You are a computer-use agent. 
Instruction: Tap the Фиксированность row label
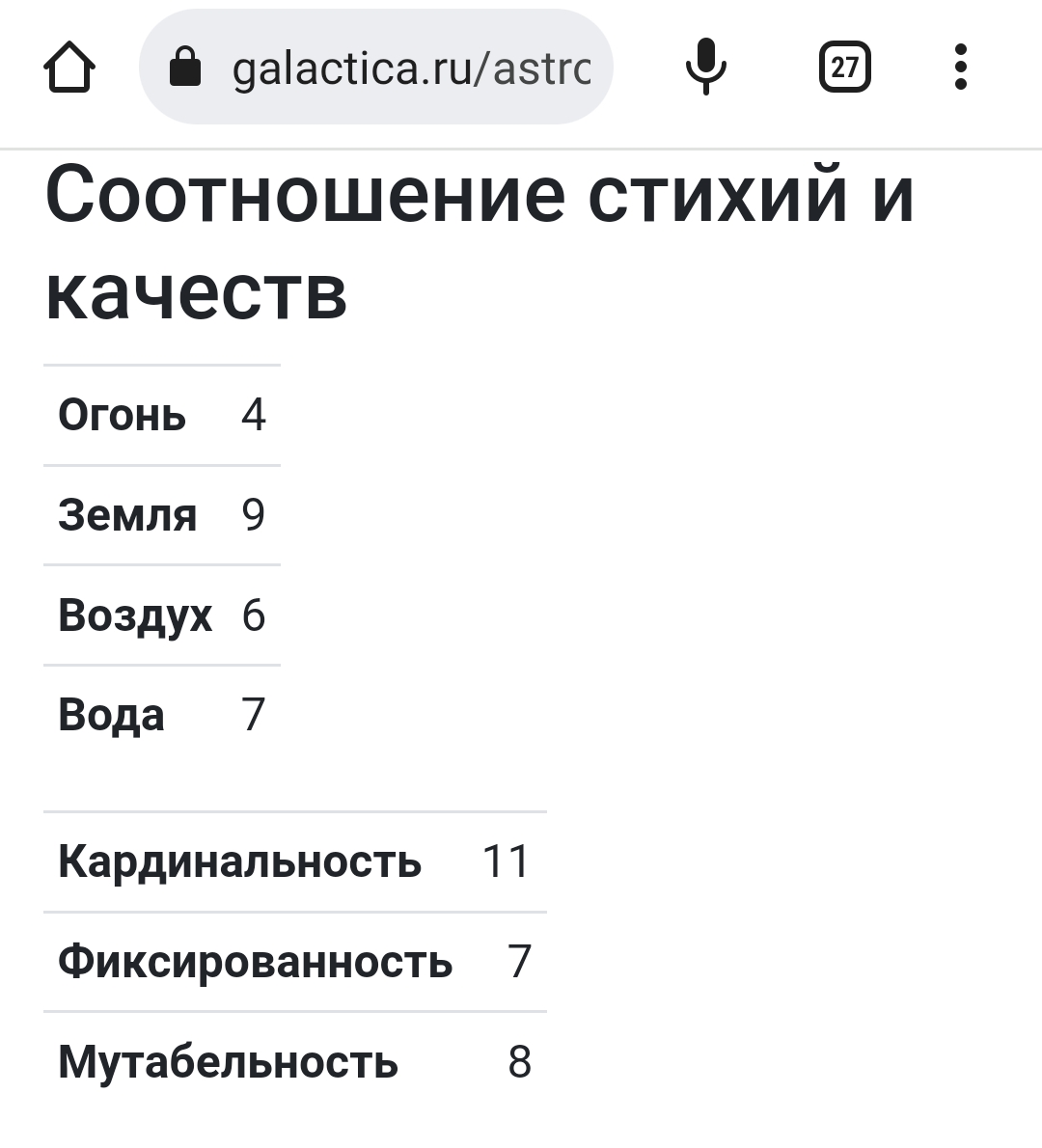click(255, 961)
